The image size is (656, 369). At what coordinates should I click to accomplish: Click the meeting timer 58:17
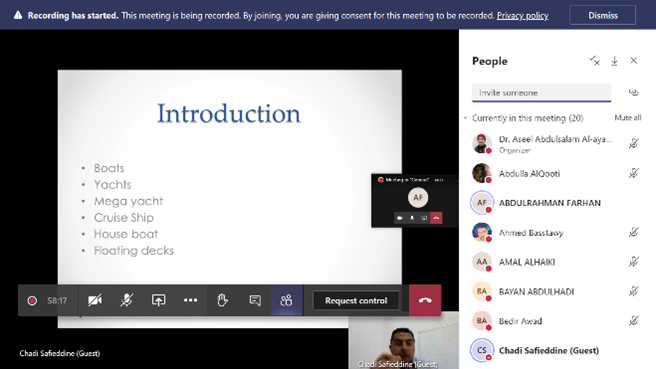tap(57, 300)
